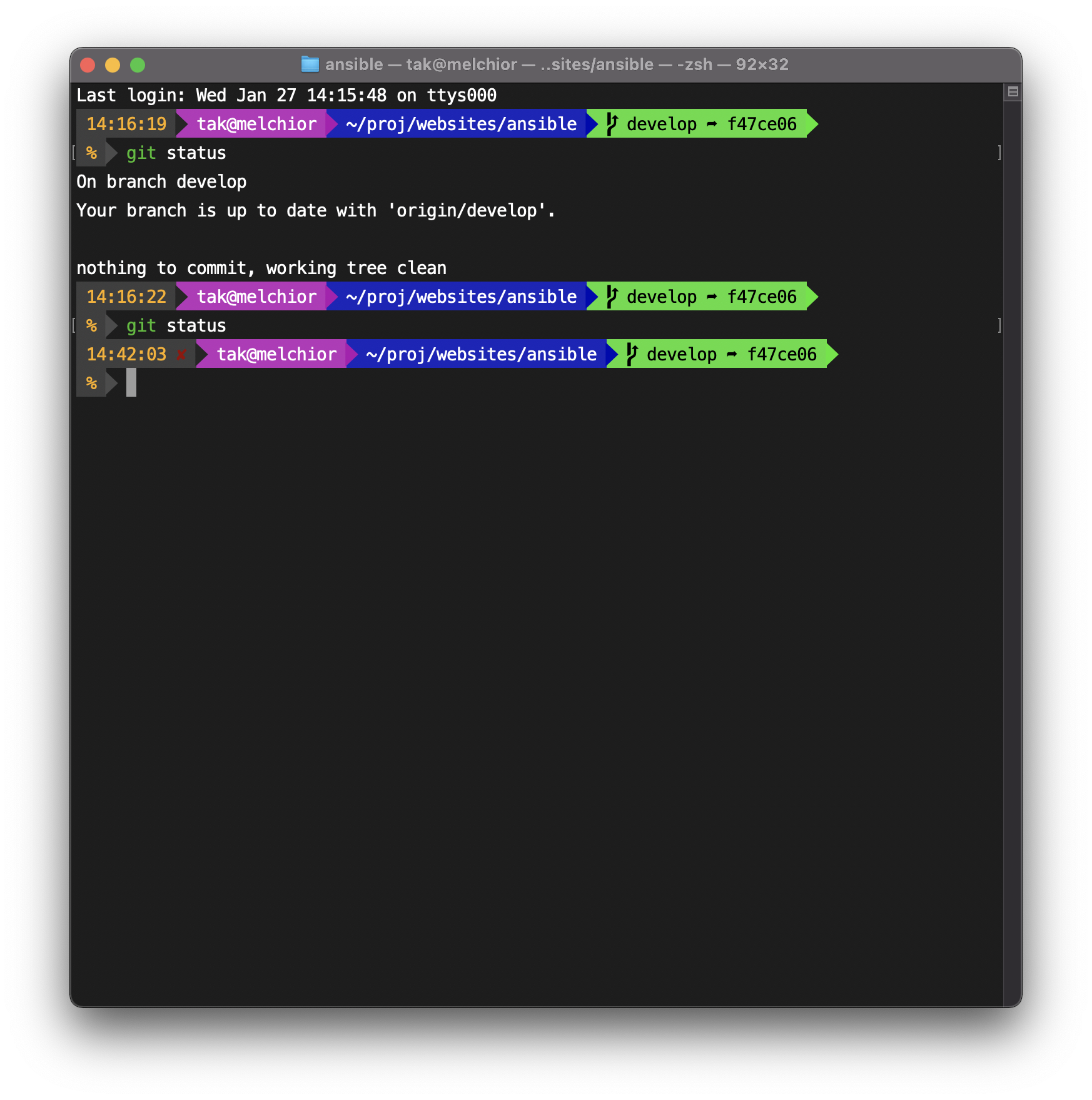Click the folder icon in the title bar
This screenshot has height=1100, width=1092.
[310, 64]
